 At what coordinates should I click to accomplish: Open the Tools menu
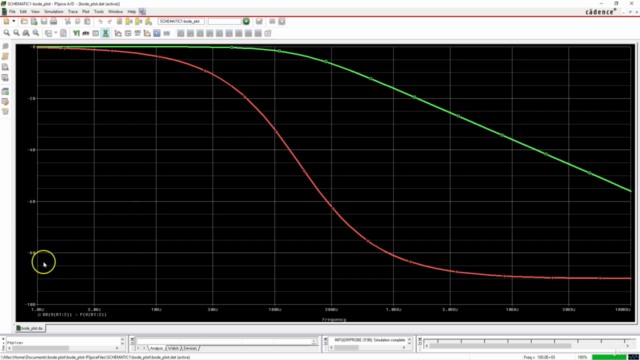99,12
